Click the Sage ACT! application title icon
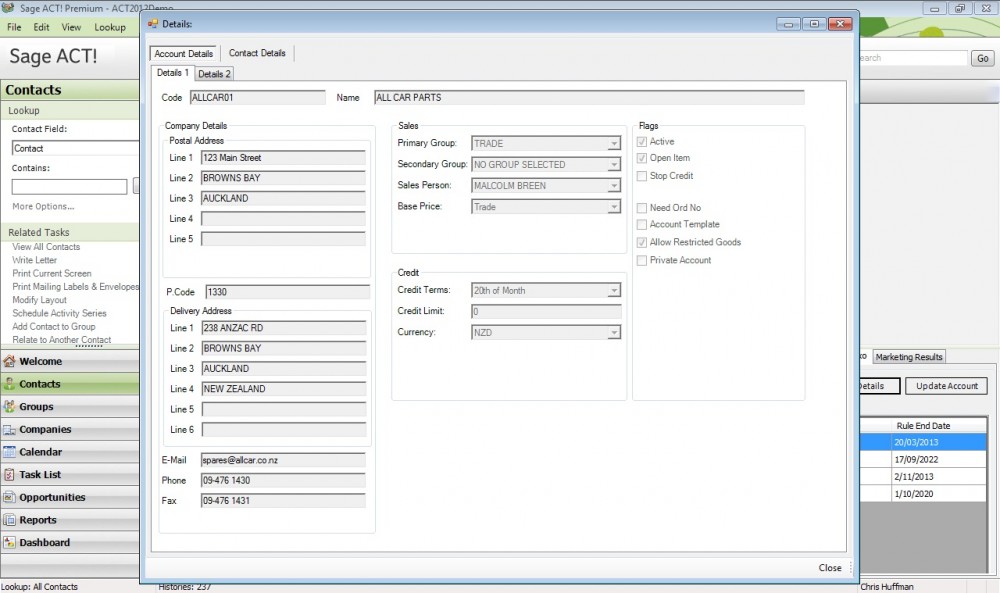Screen dimensions: 1000x593 coord(8,8)
